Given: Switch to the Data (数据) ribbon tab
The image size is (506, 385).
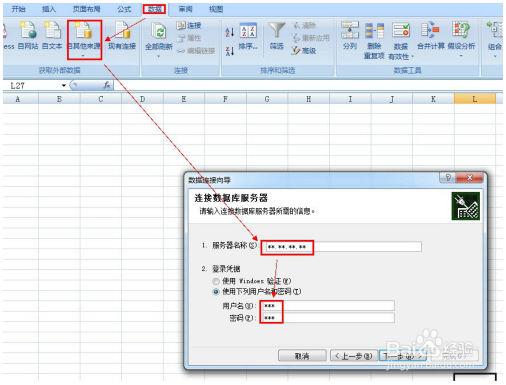Looking at the screenshot, I should click(x=154, y=9).
